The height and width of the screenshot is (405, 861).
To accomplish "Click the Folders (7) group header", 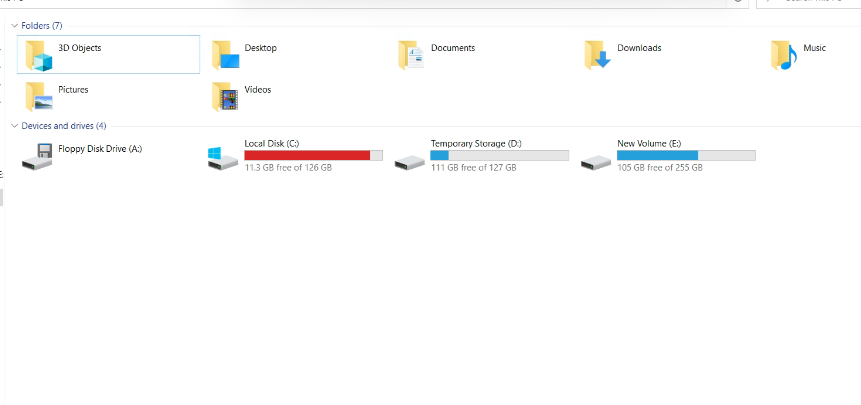I will pos(42,26).
